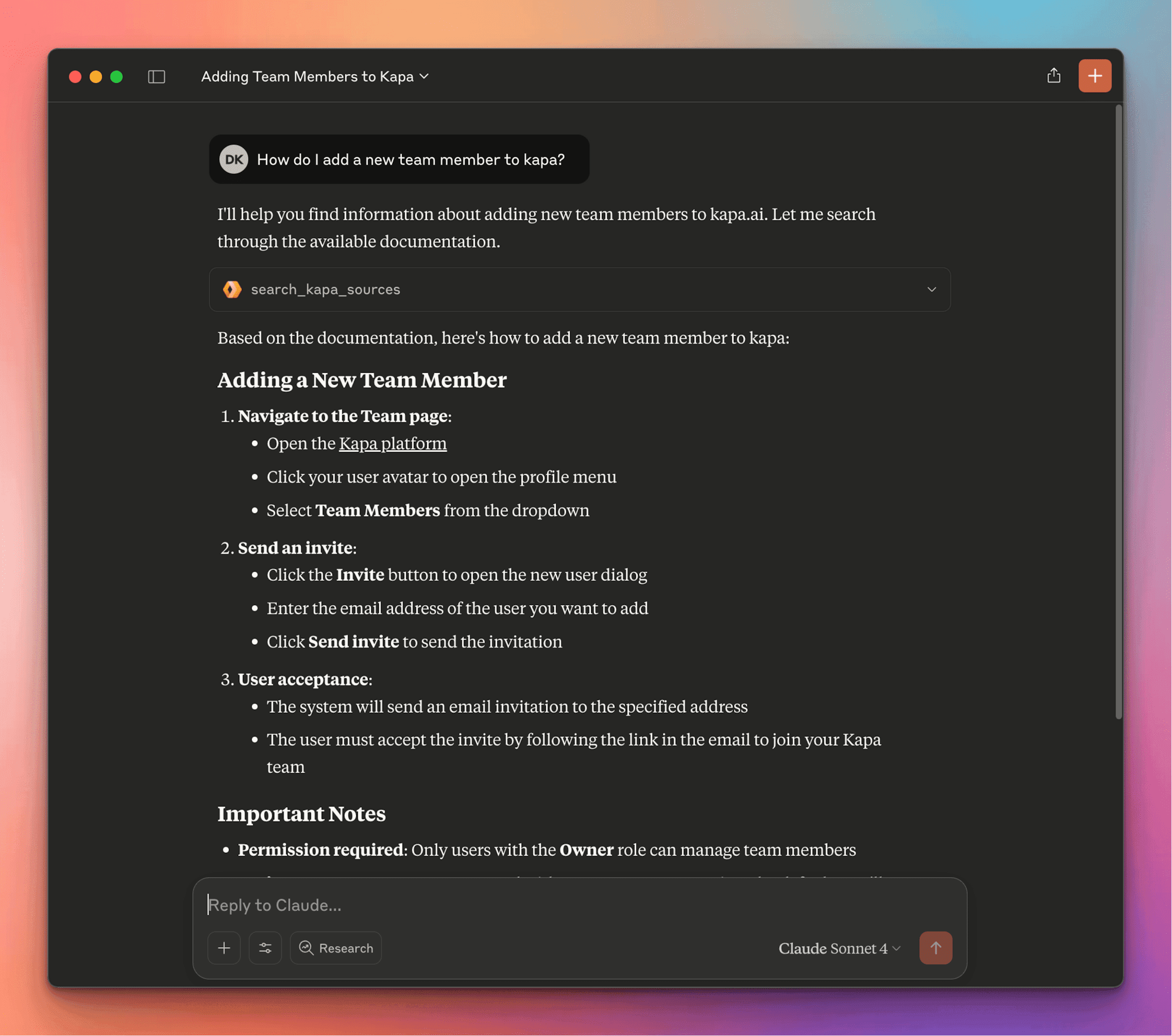Click the user message bubble text
This screenshot has width=1172, height=1036.
click(x=411, y=159)
